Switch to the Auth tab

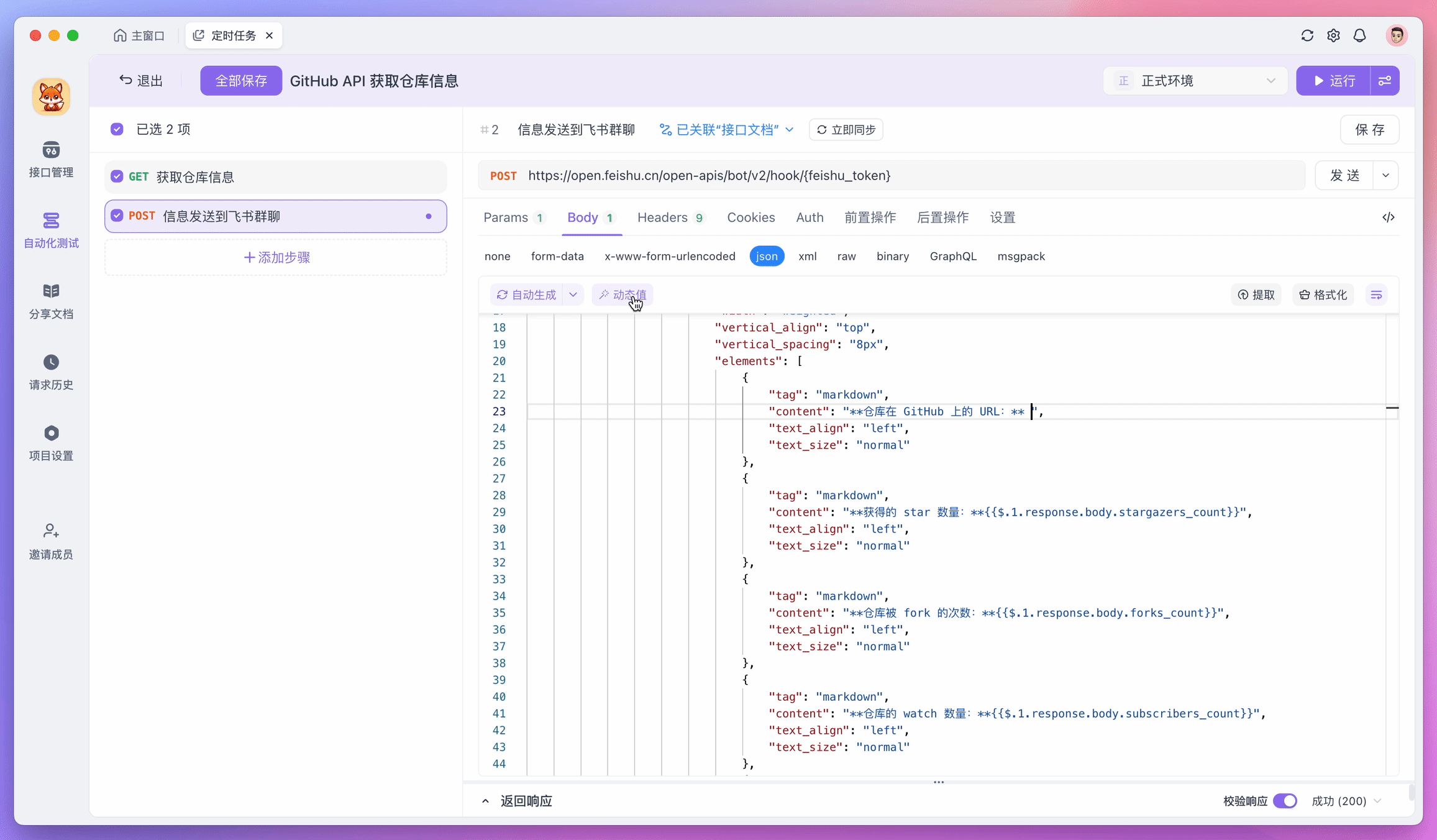click(x=810, y=217)
